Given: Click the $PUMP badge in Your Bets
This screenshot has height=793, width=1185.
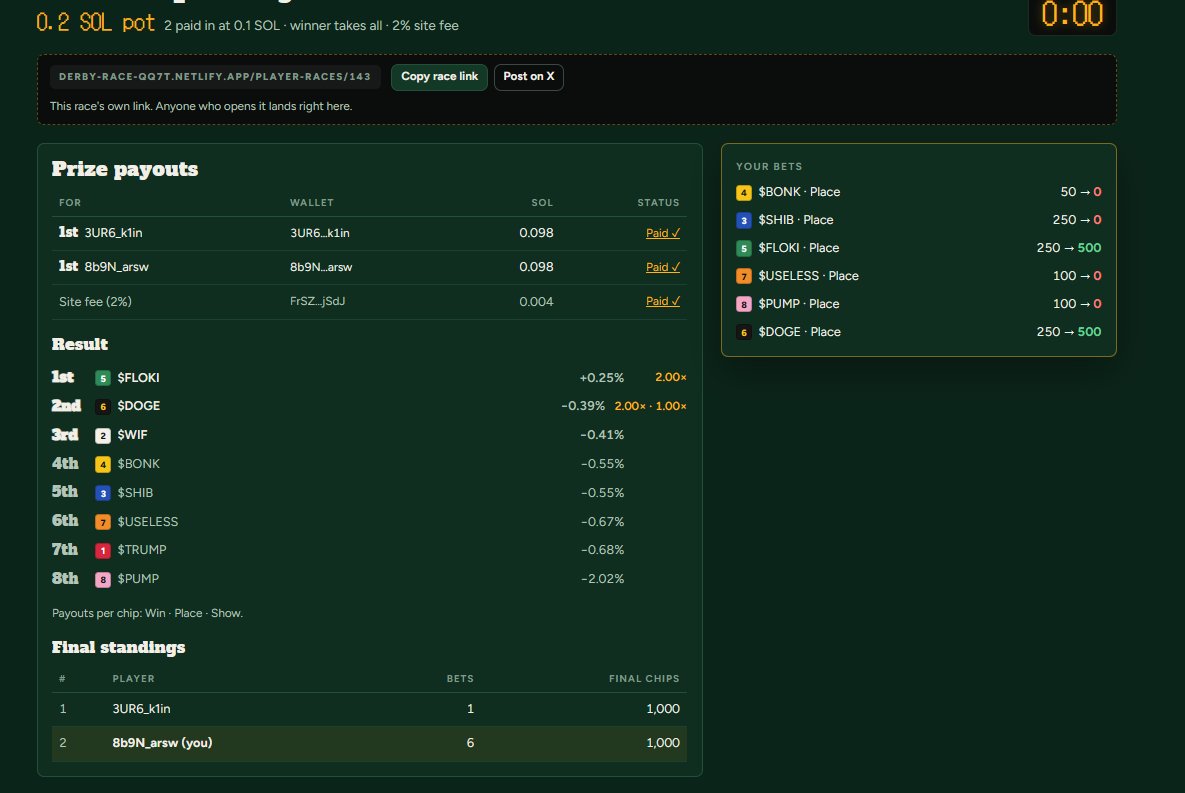Looking at the screenshot, I should [x=744, y=305].
